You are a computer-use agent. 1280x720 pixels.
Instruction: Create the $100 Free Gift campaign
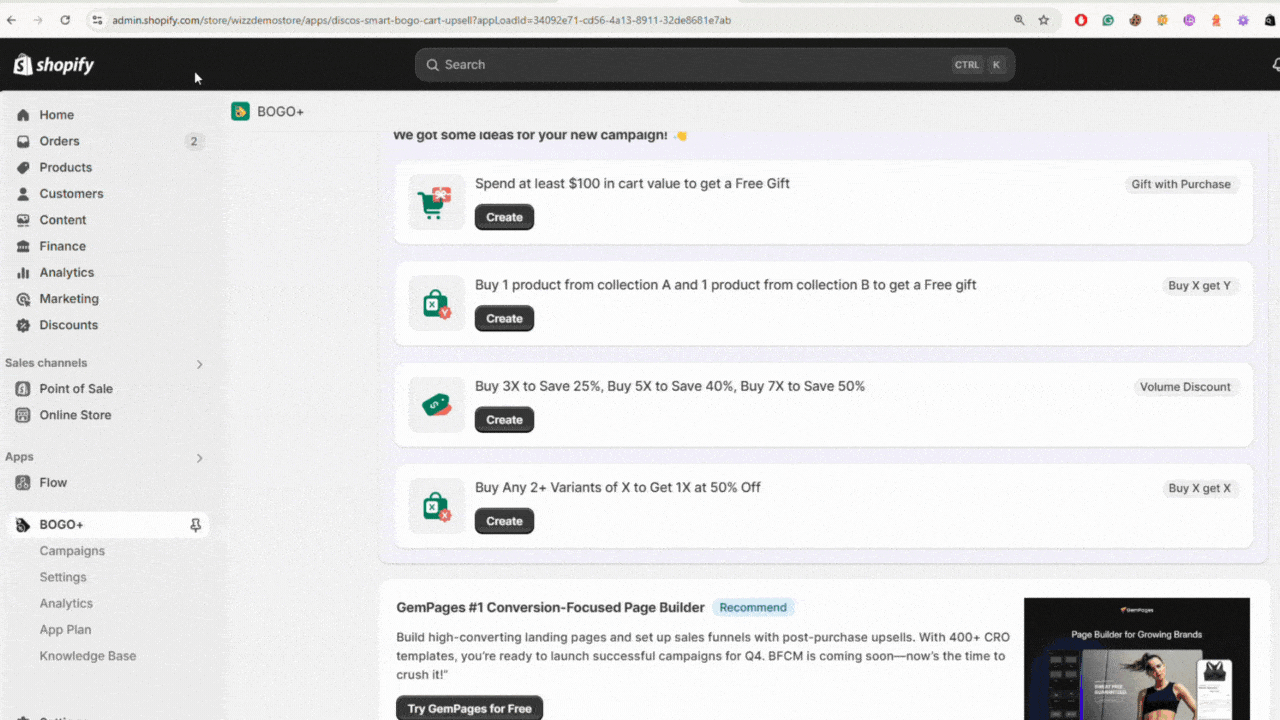(x=504, y=217)
